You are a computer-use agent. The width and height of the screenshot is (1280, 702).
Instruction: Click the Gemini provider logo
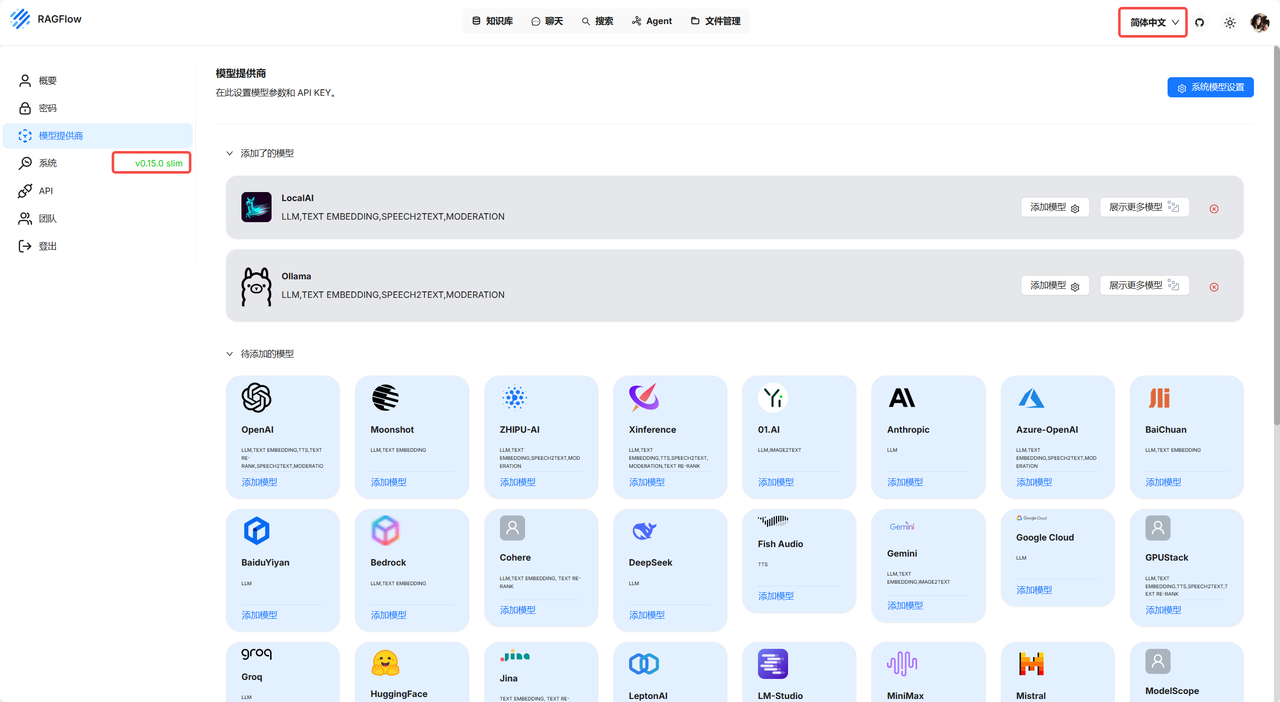902,526
